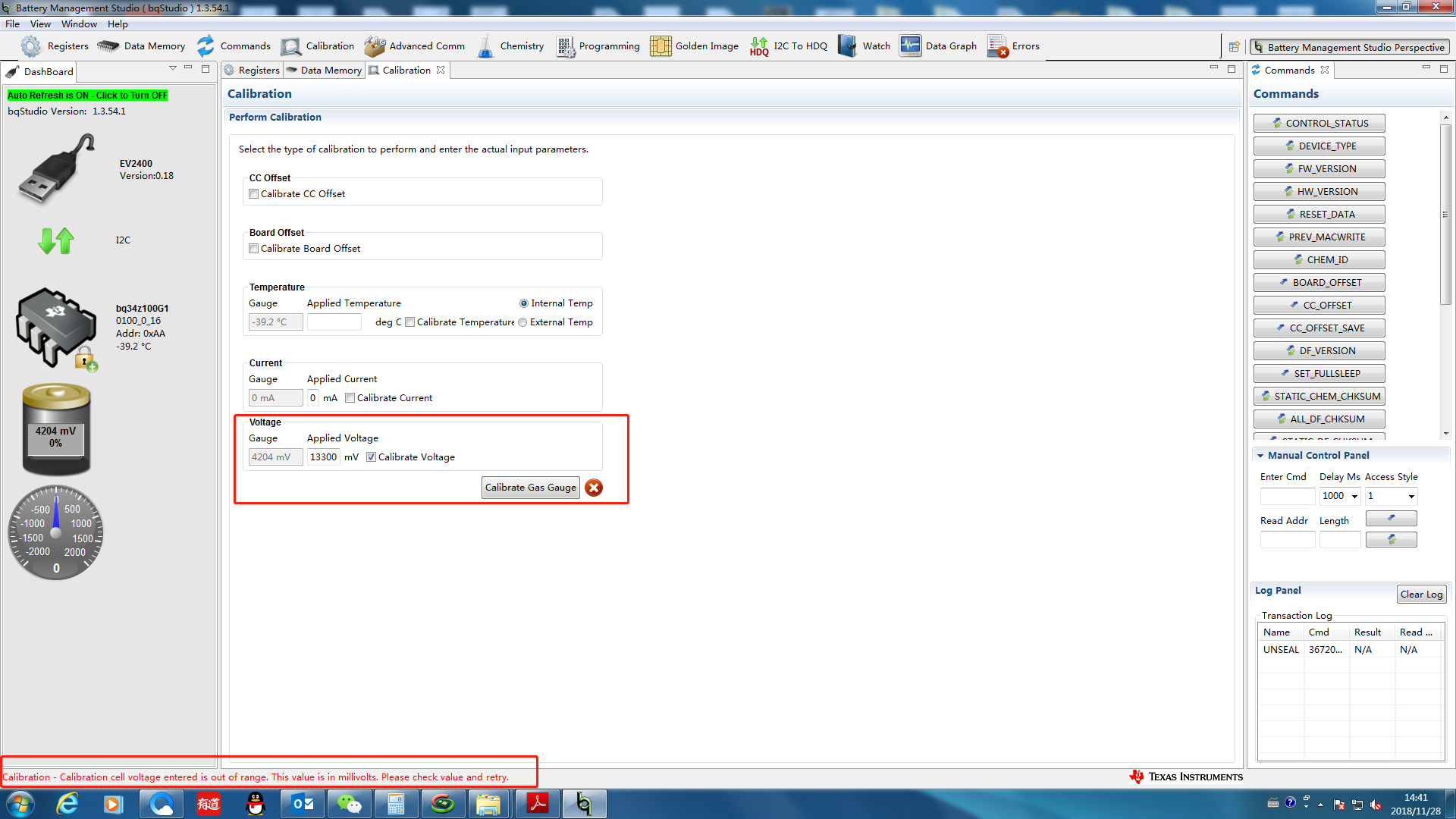
Task: Click the Clear Log button
Action: coord(1421,595)
